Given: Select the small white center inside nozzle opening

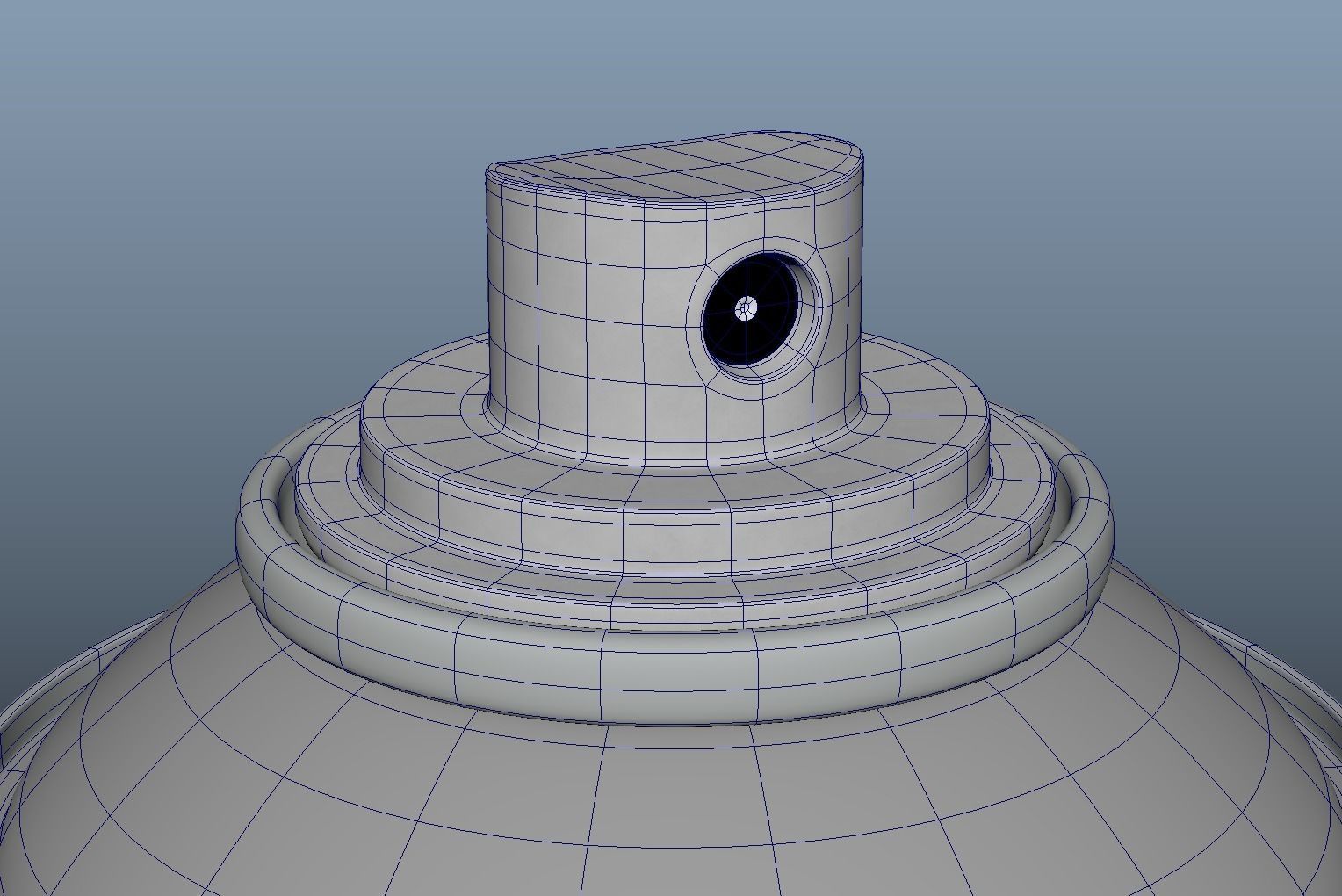Looking at the screenshot, I should point(747,308).
